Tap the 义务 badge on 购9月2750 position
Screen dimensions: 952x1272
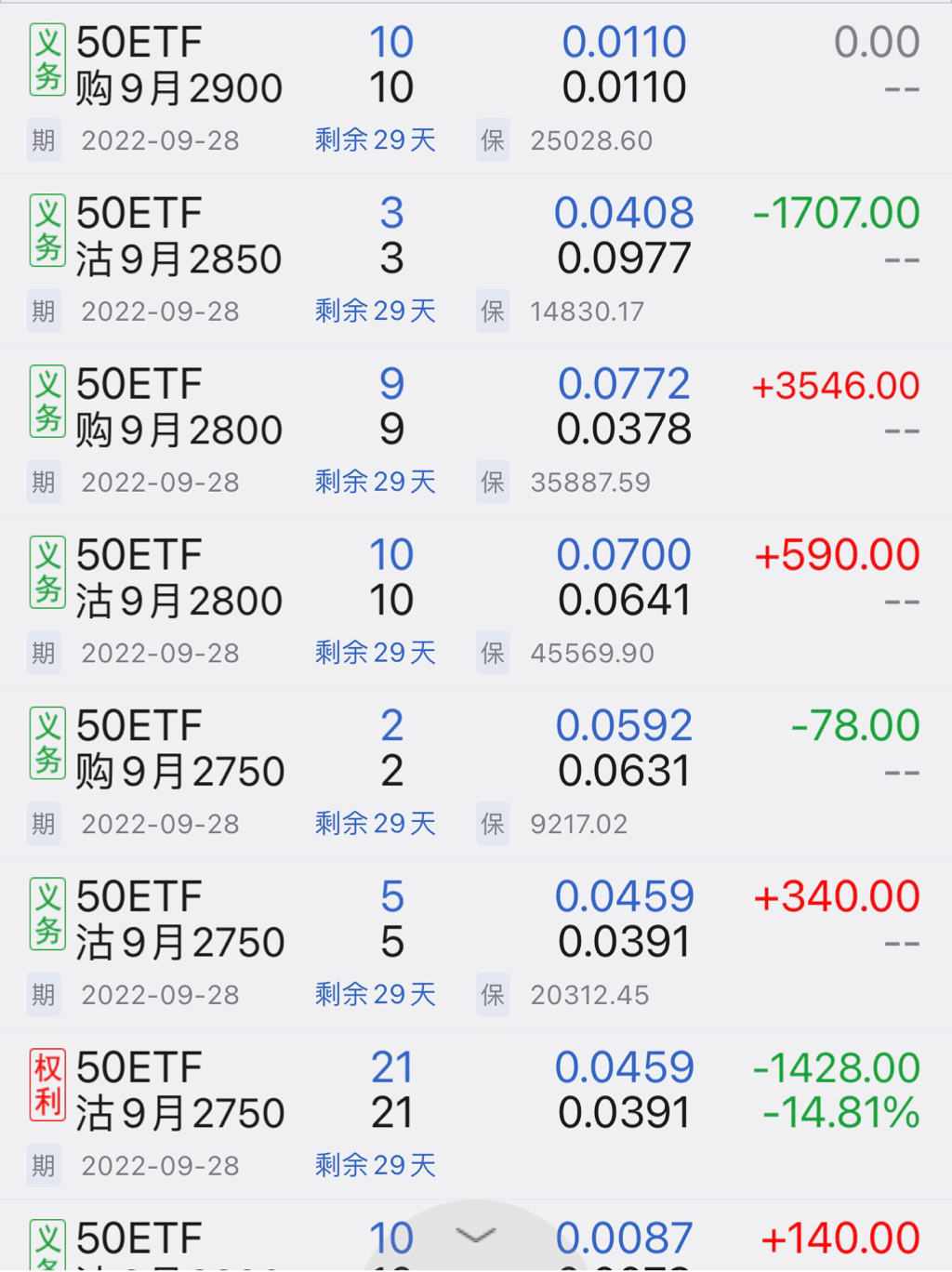[x=47, y=743]
